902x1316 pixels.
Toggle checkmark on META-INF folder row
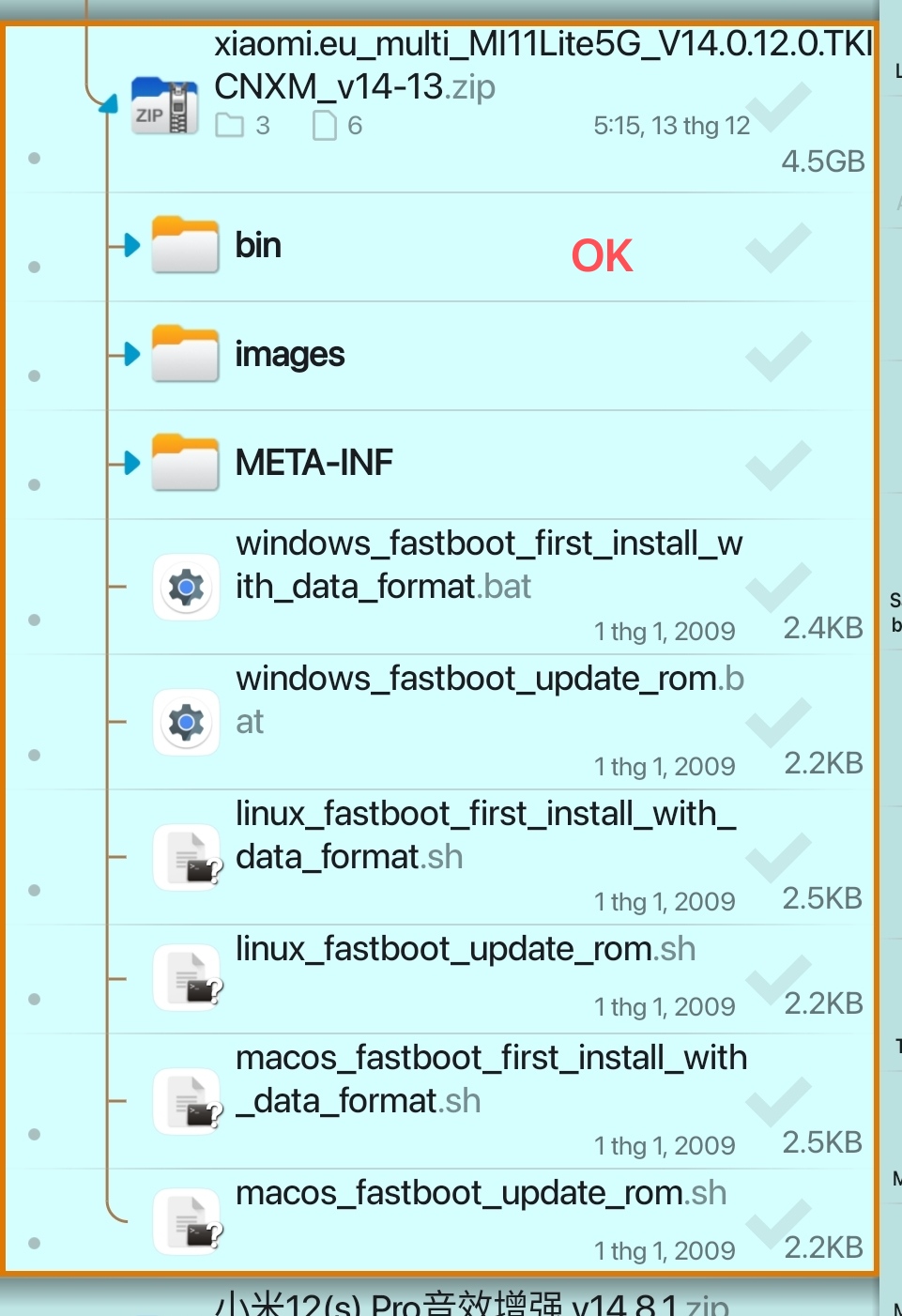pos(778,467)
